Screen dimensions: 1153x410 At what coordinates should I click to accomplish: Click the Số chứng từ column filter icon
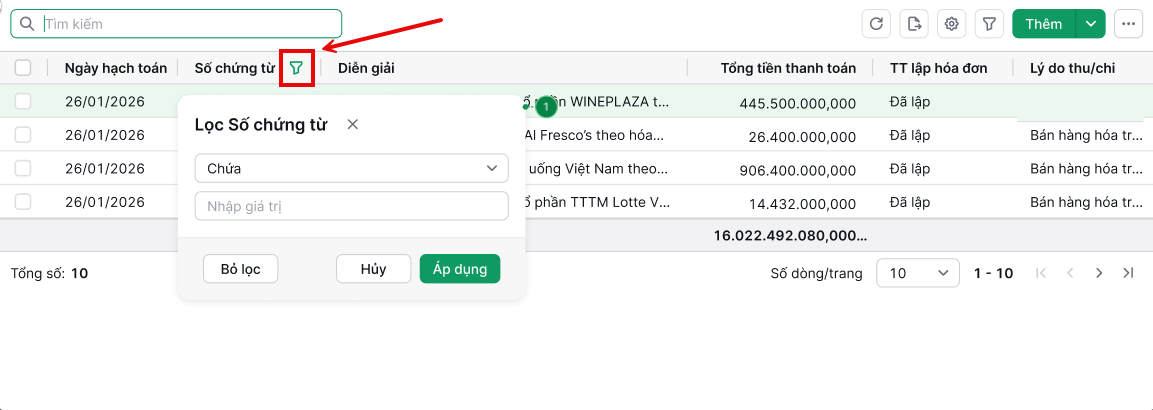coord(296,68)
